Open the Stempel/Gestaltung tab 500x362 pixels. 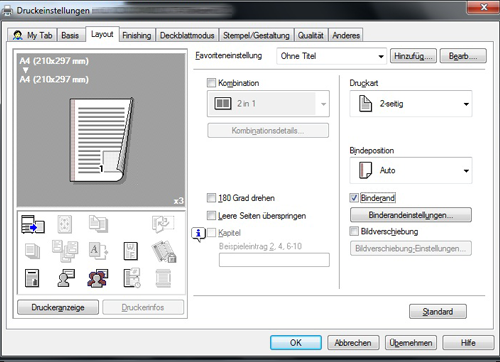(x=256, y=35)
